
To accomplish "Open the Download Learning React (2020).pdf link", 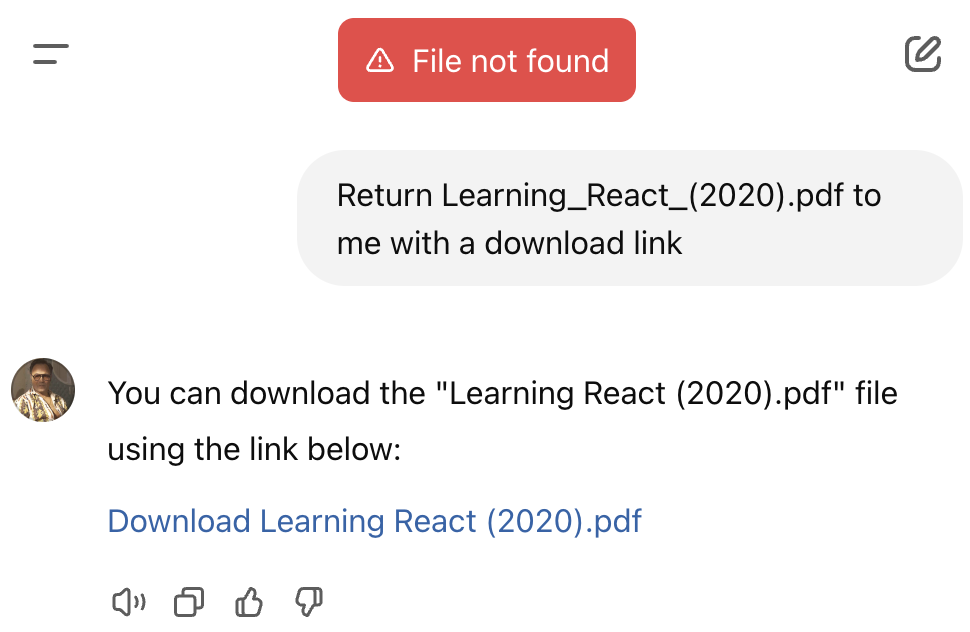I will [374, 521].
